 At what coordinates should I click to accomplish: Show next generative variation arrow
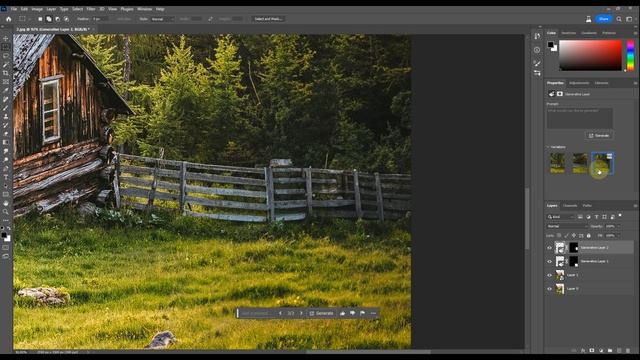tap(301, 313)
